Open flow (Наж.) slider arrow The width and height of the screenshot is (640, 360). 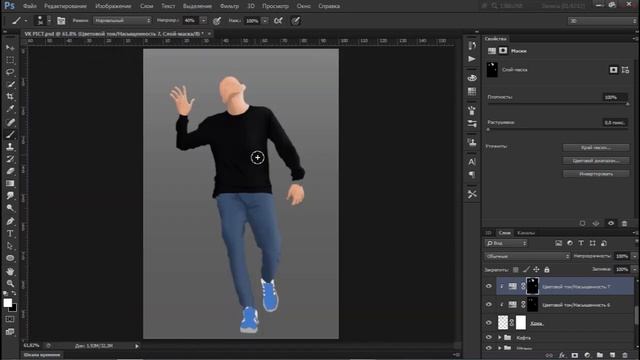[x=265, y=20]
